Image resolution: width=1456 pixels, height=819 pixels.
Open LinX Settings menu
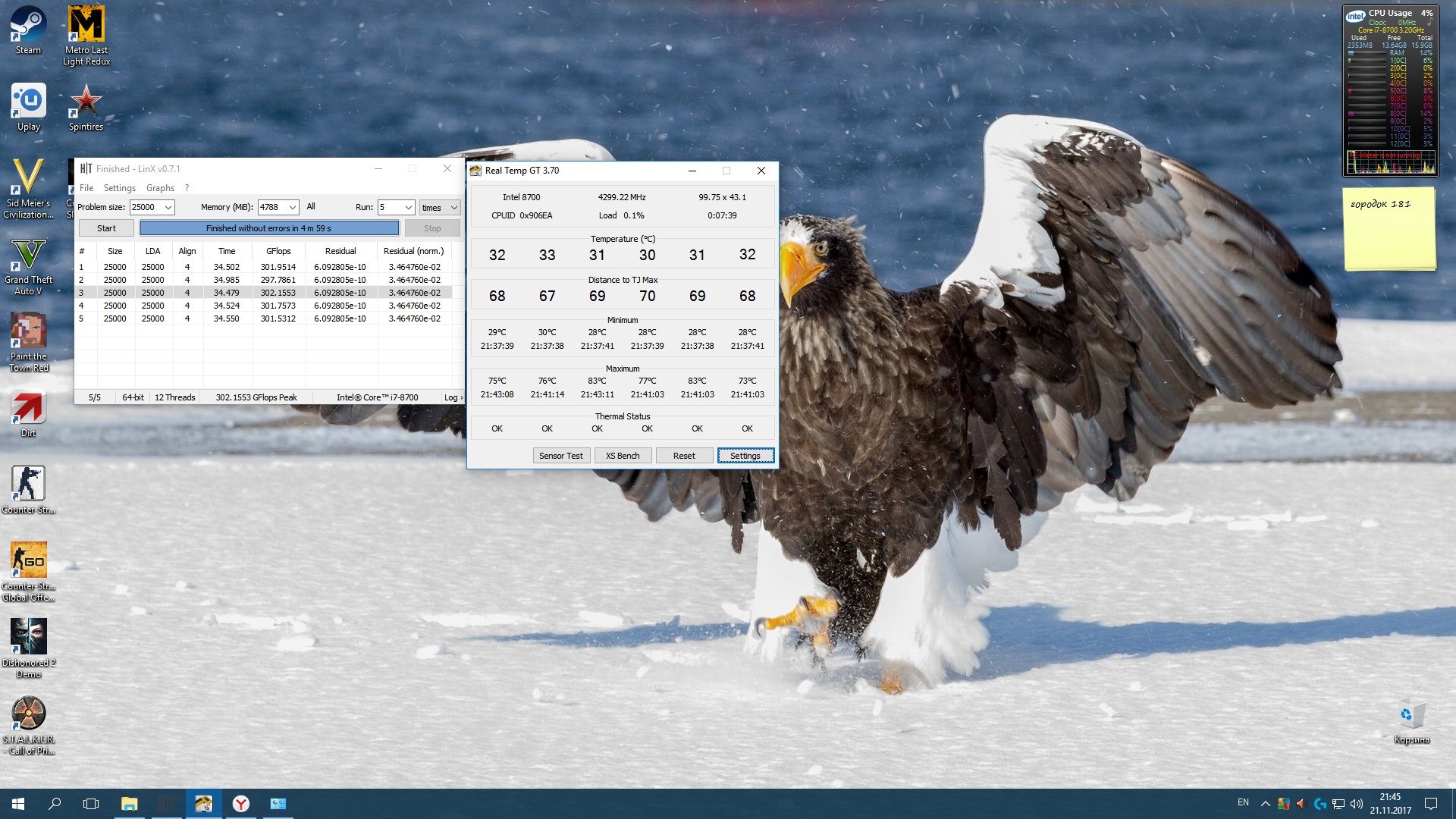tap(119, 188)
